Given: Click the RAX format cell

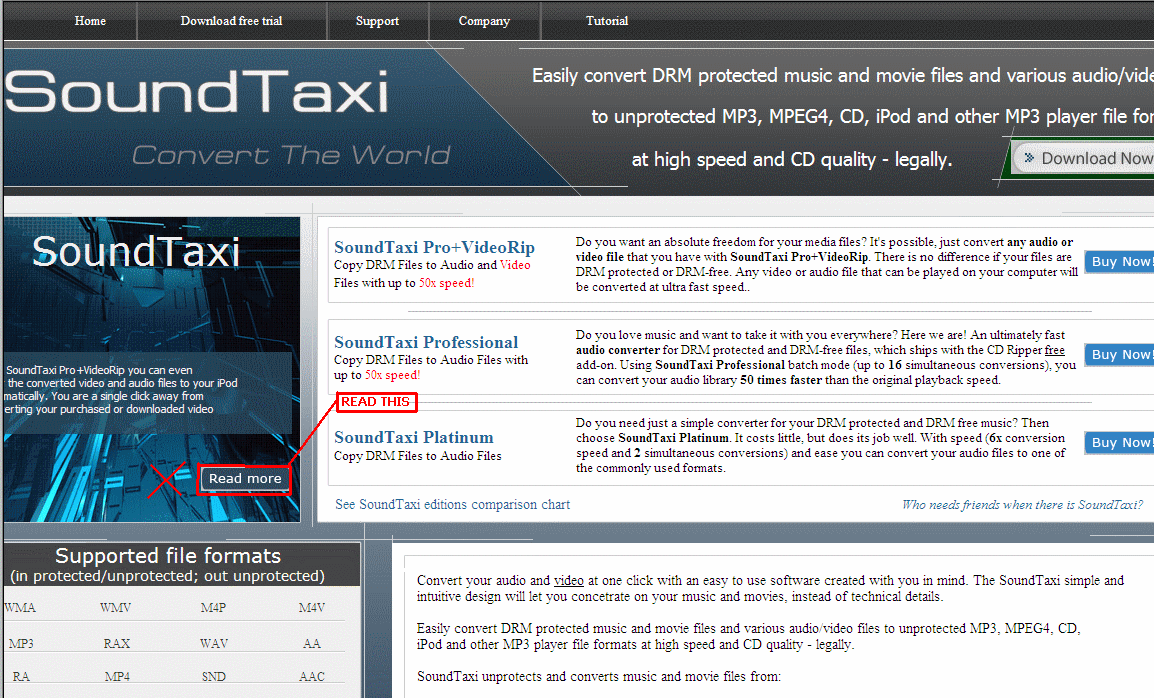Looking at the screenshot, I should point(116,644).
